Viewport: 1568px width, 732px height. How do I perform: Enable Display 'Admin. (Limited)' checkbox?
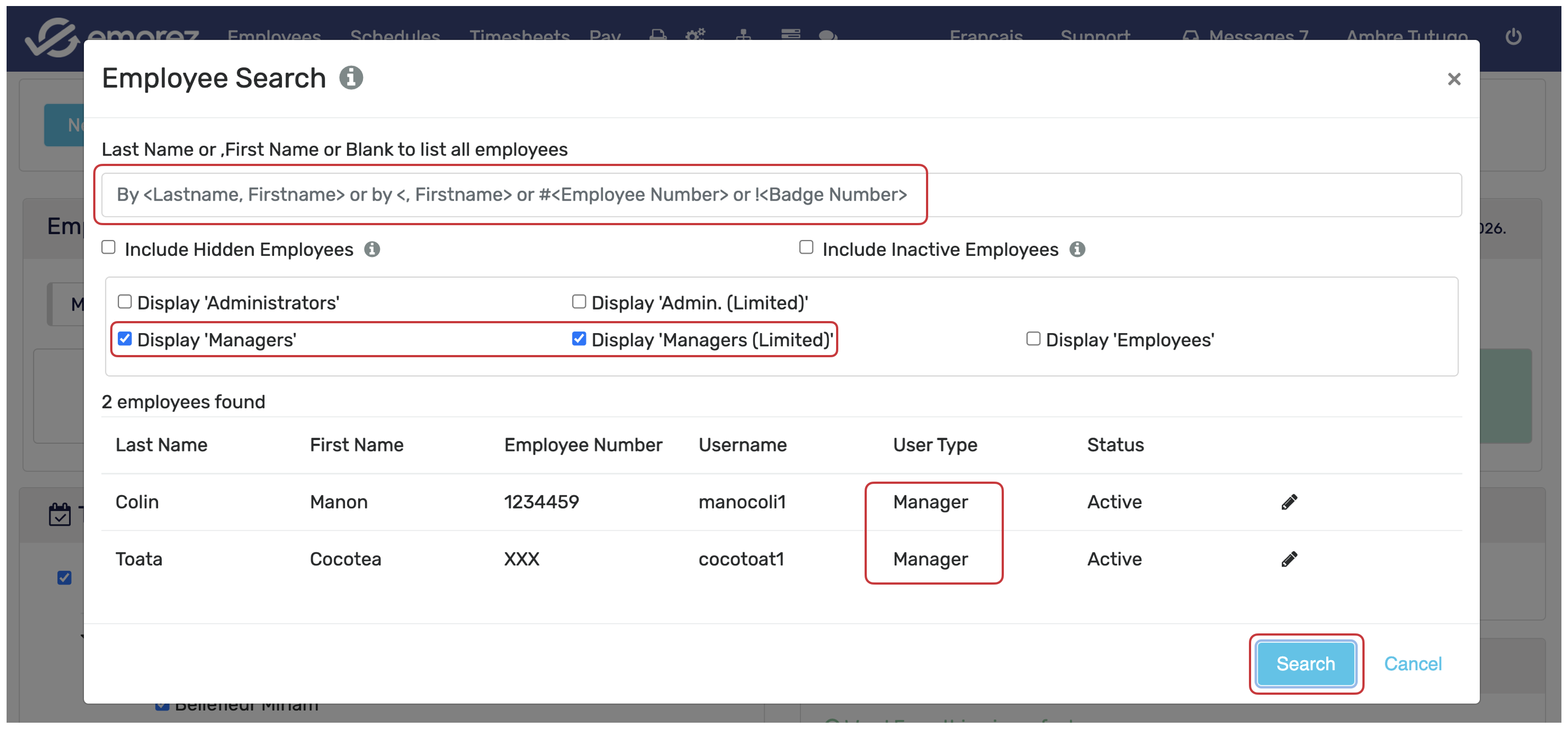click(579, 302)
